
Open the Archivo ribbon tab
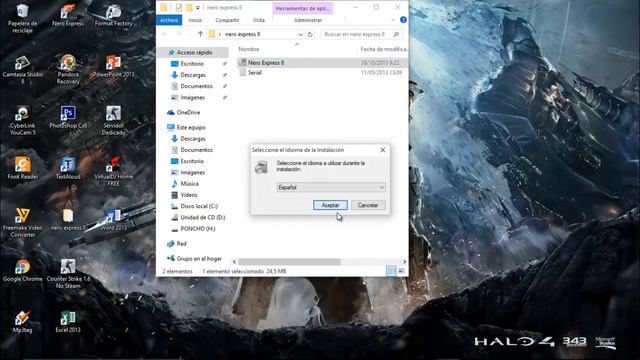click(169, 20)
